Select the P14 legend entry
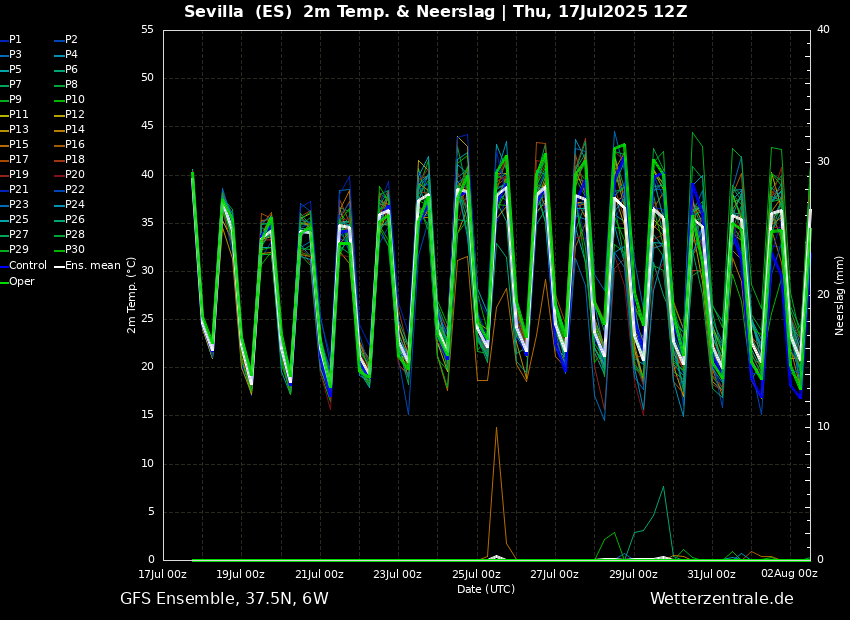The width and height of the screenshot is (850, 620). [x=75, y=129]
